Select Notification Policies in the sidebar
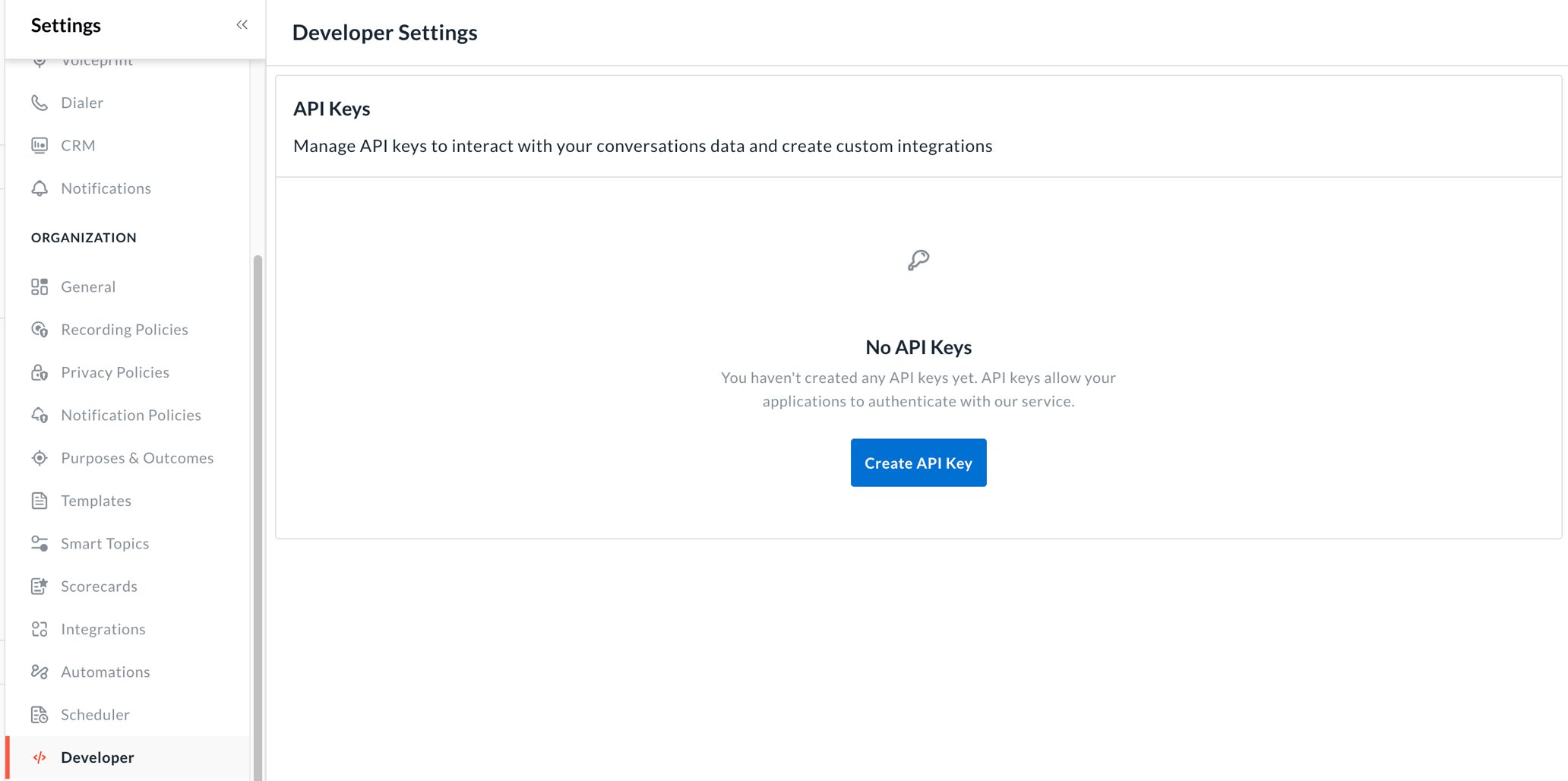 [131, 414]
